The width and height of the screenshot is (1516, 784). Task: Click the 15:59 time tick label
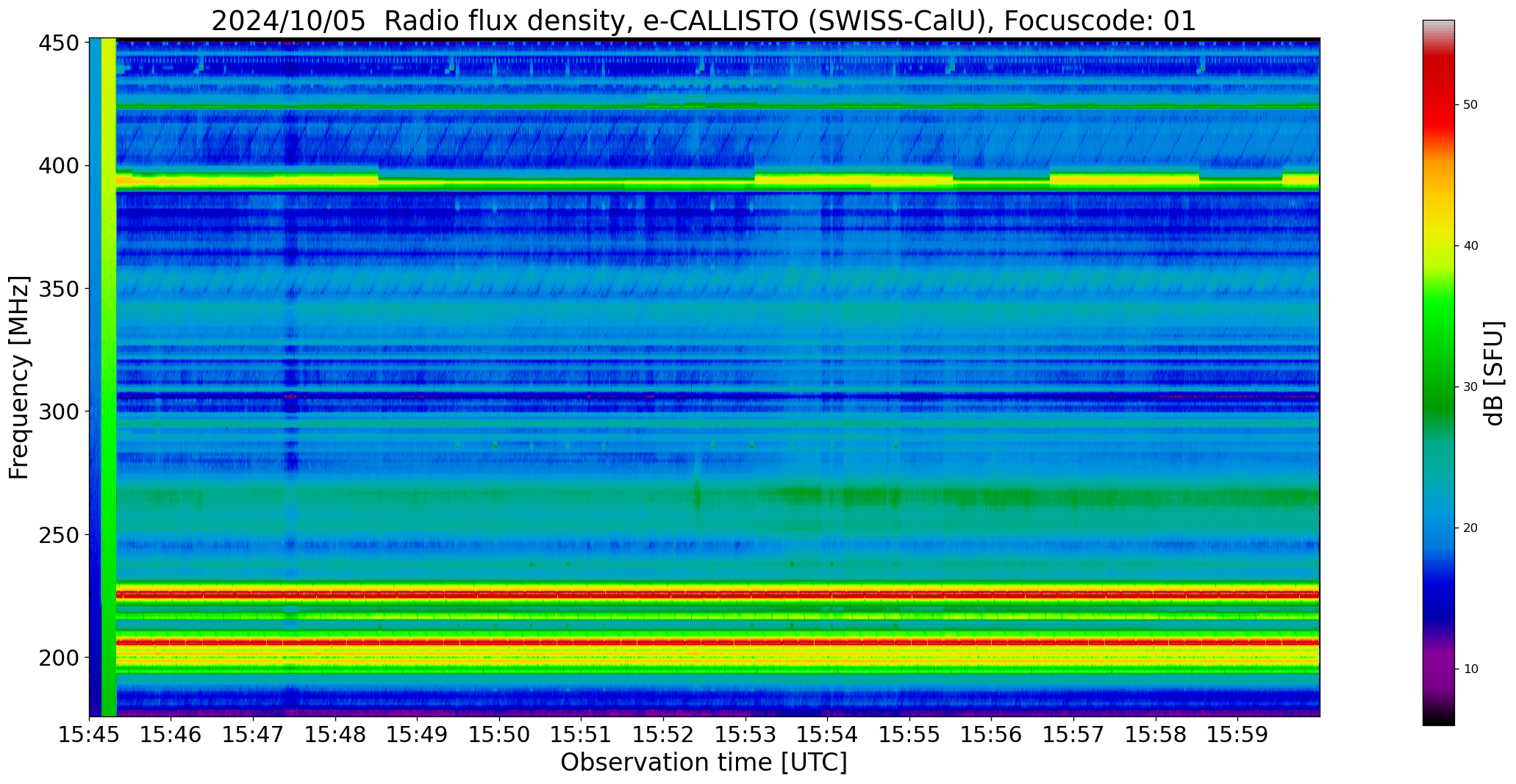click(1237, 735)
